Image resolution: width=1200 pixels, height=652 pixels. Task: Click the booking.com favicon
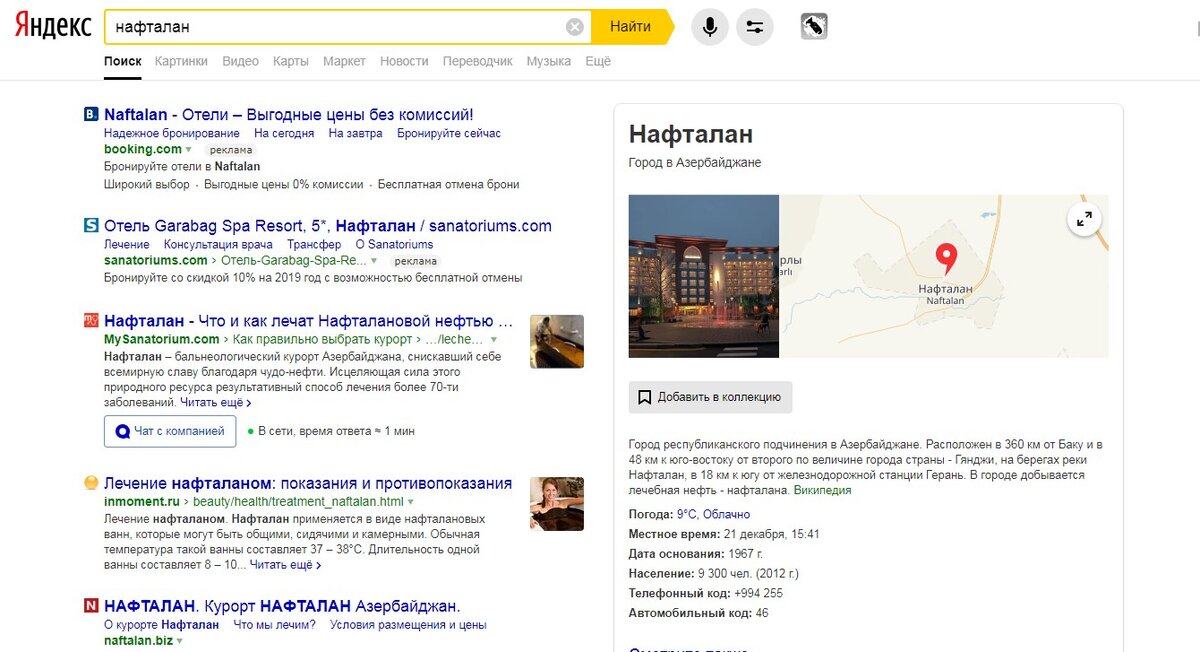coord(91,115)
